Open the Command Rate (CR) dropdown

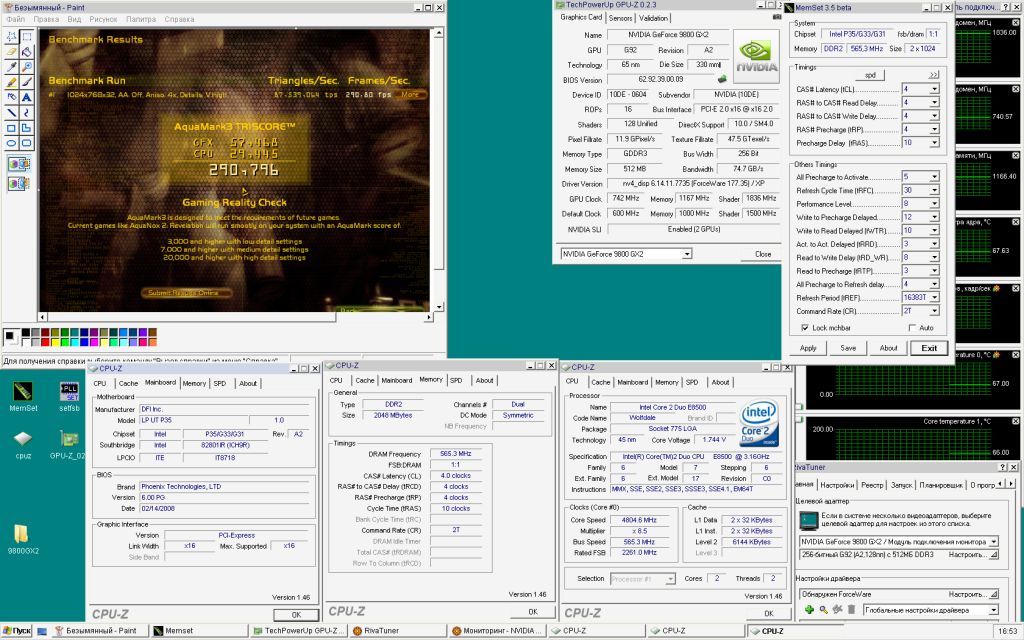click(934, 311)
